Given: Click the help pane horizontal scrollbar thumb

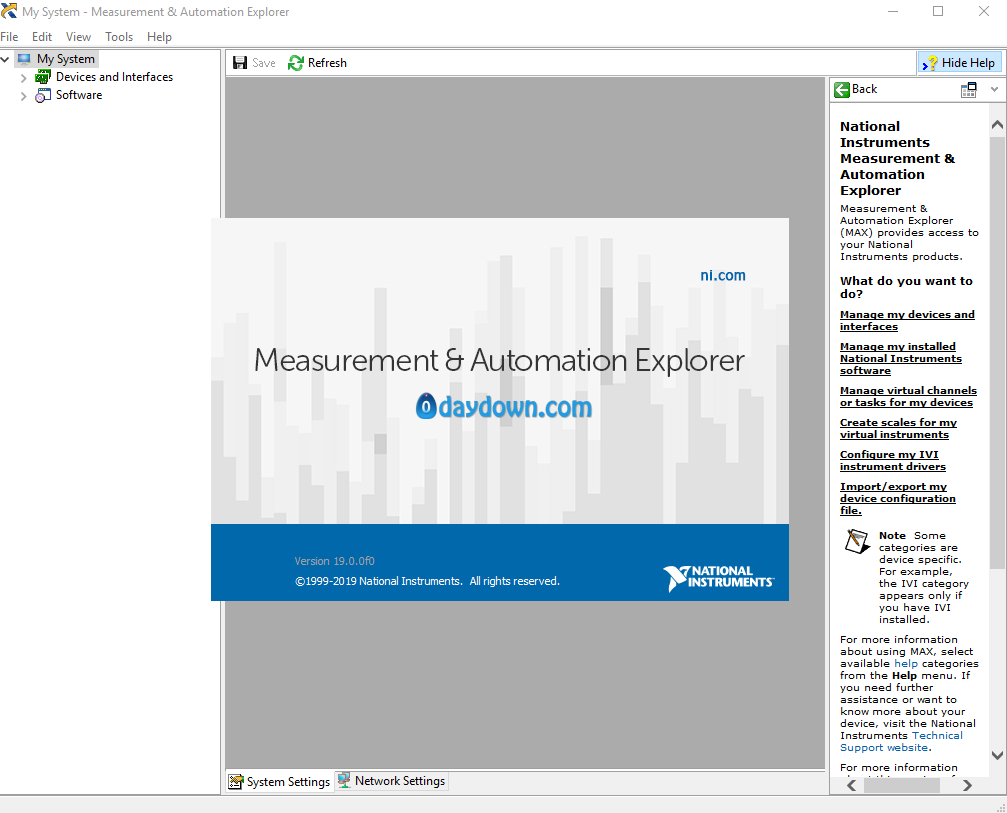Looking at the screenshot, I should click(x=902, y=785).
